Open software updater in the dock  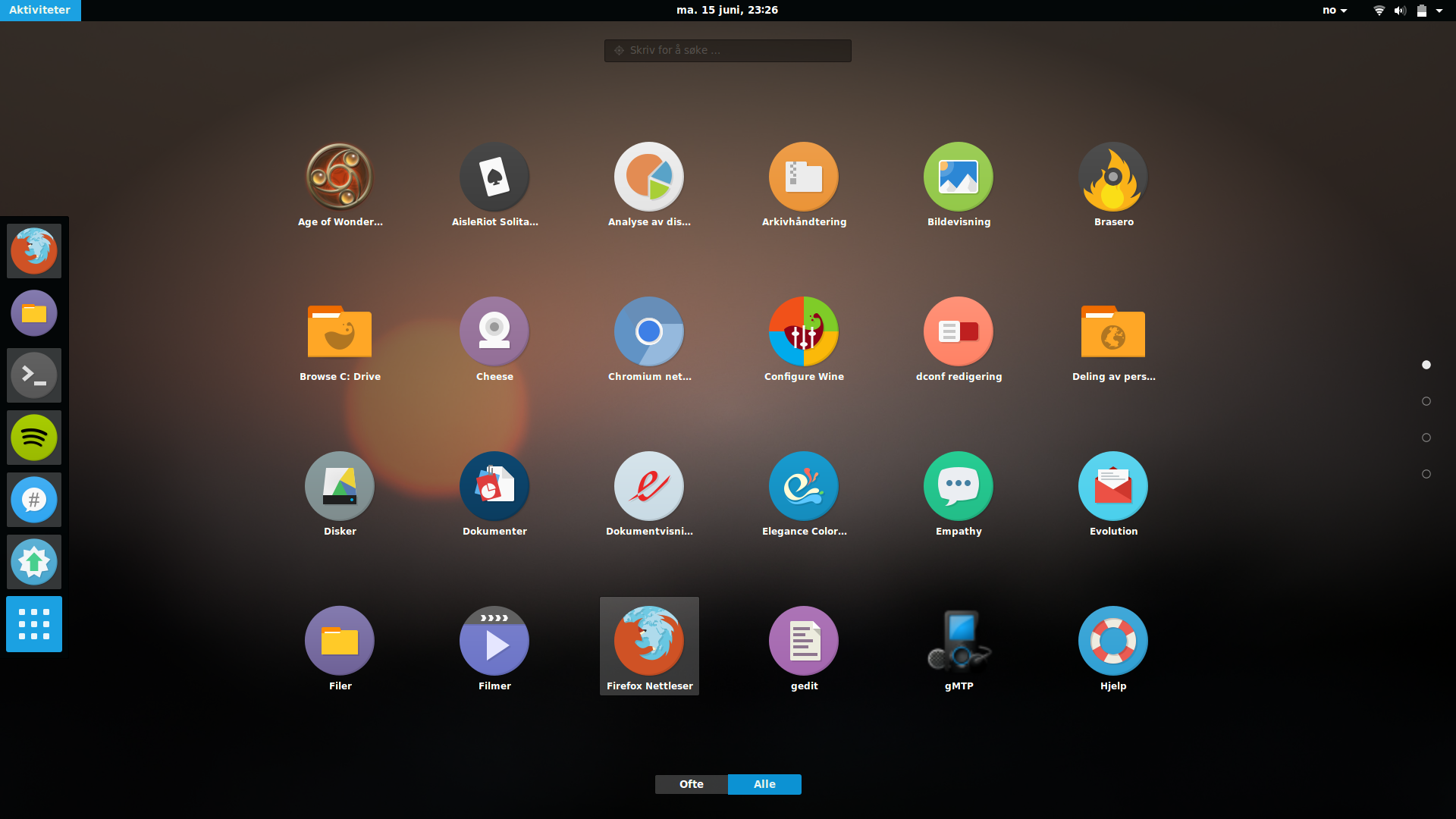34,562
